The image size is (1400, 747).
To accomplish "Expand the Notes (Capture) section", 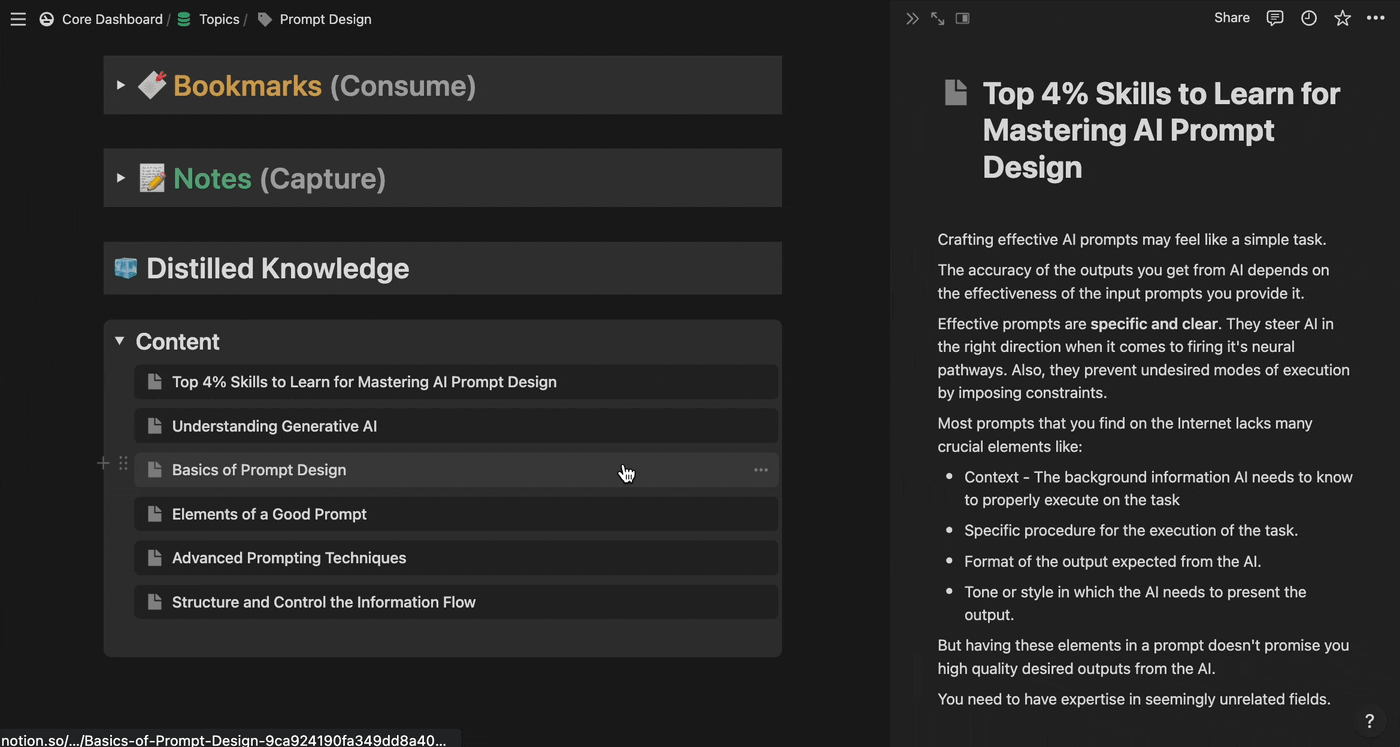I will click(120, 178).
